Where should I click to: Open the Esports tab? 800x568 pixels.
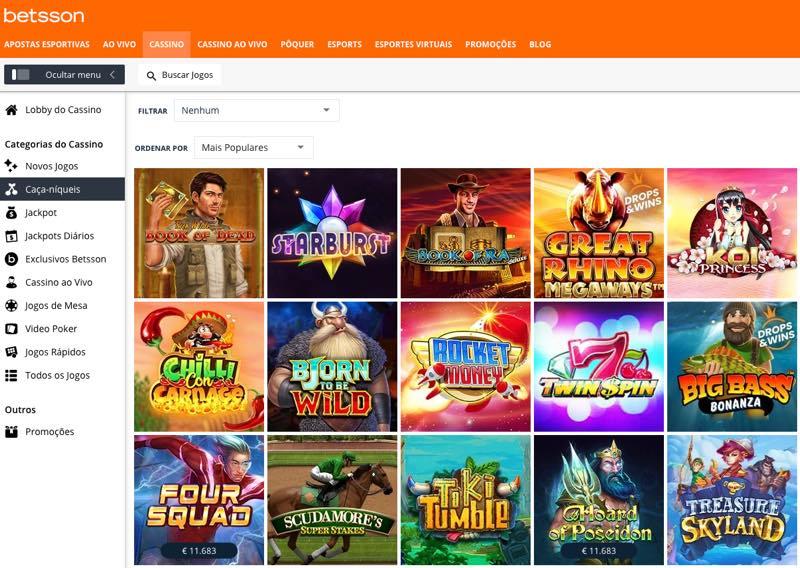(x=344, y=44)
